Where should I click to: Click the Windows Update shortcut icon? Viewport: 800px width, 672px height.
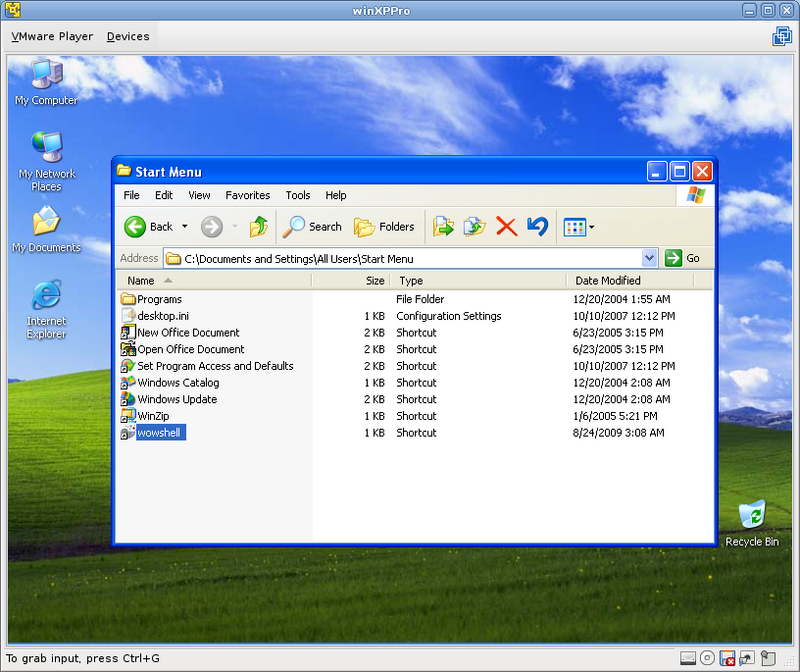point(128,399)
